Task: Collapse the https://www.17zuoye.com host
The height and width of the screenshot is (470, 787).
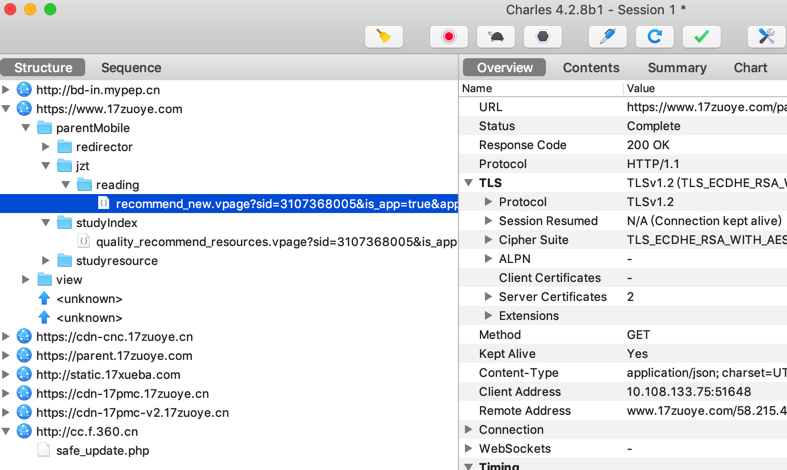Action: point(6,109)
